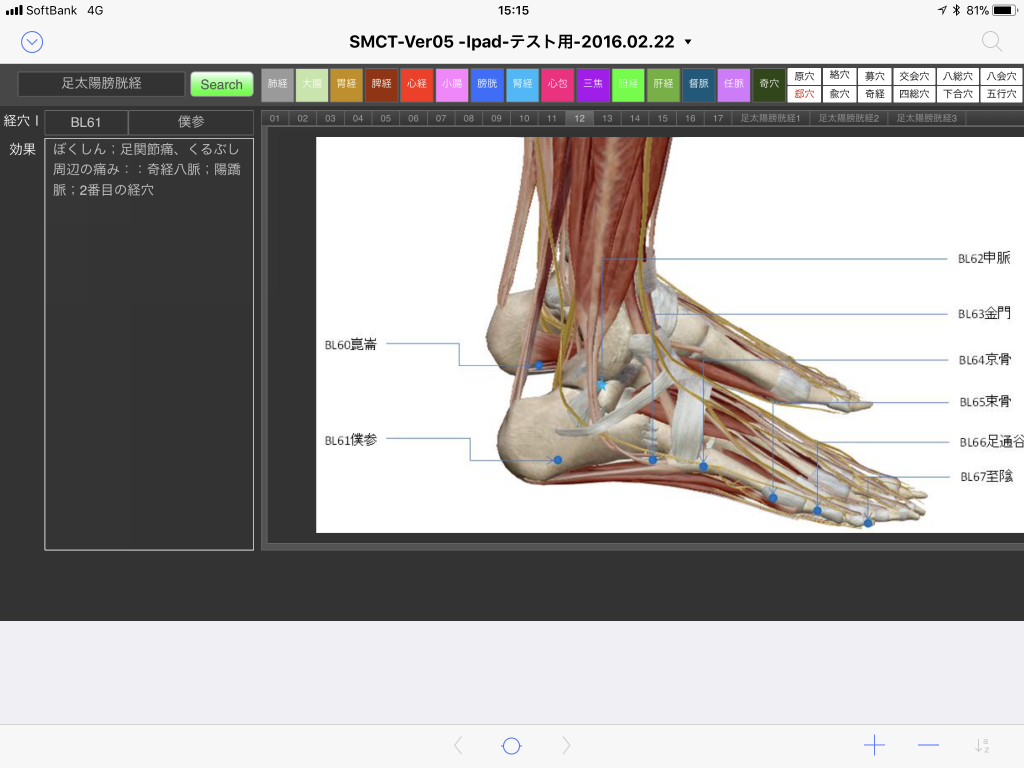
Task: Select the 肺経 gray meridian button
Action: click(277, 85)
